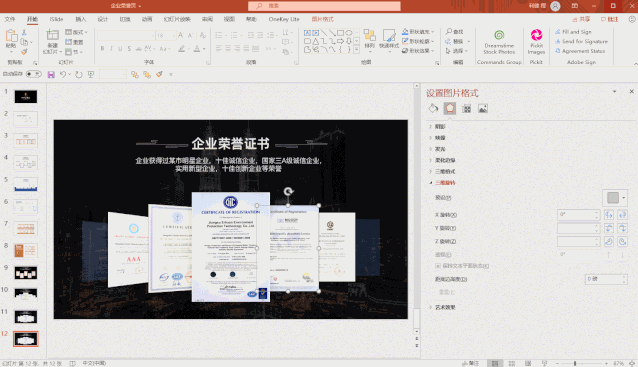The image size is (638, 367).
Task: Click the Format Painter brush icon
Action: tap(24, 52)
